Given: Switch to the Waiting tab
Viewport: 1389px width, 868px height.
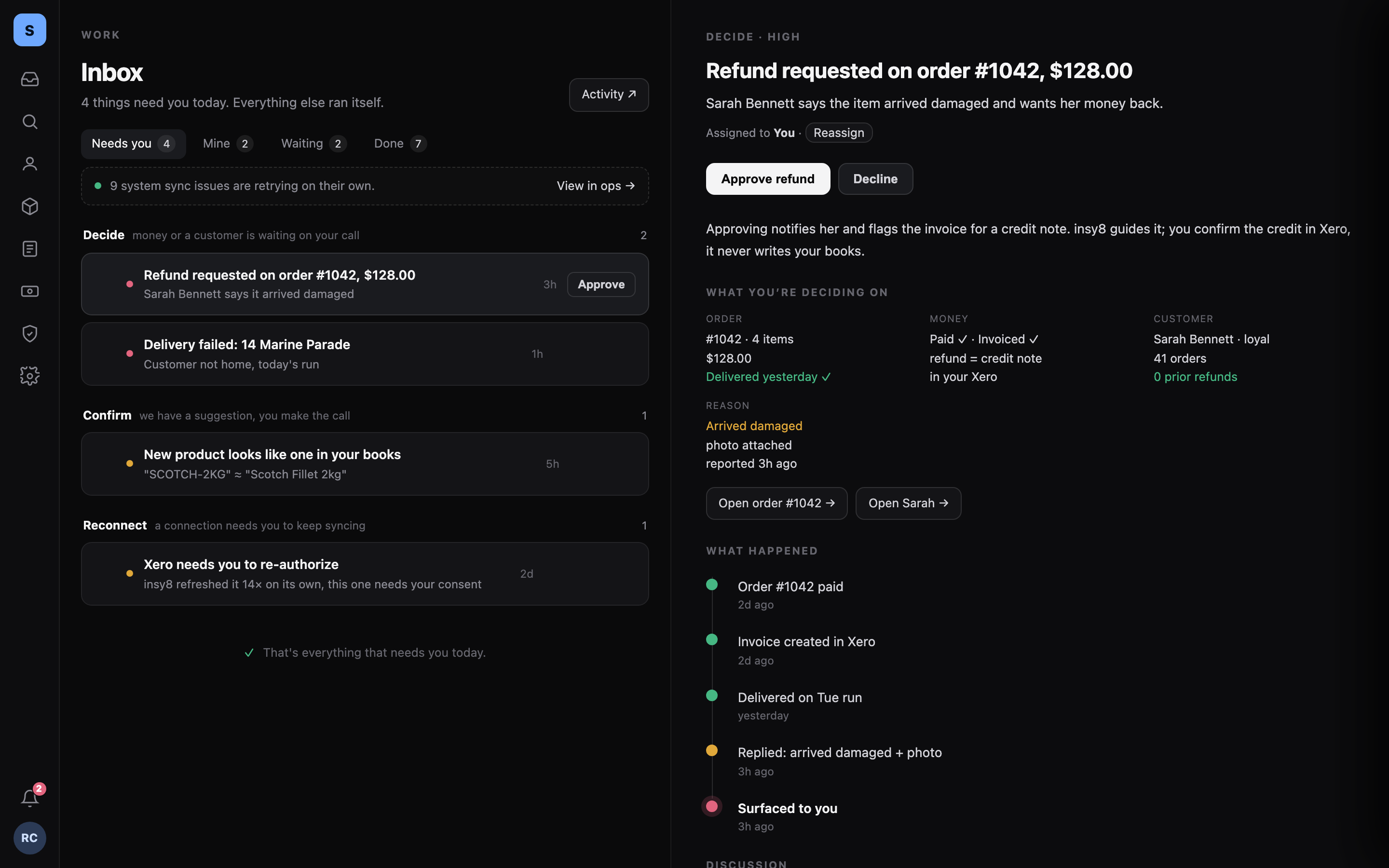Looking at the screenshot, I should (313, 144).
